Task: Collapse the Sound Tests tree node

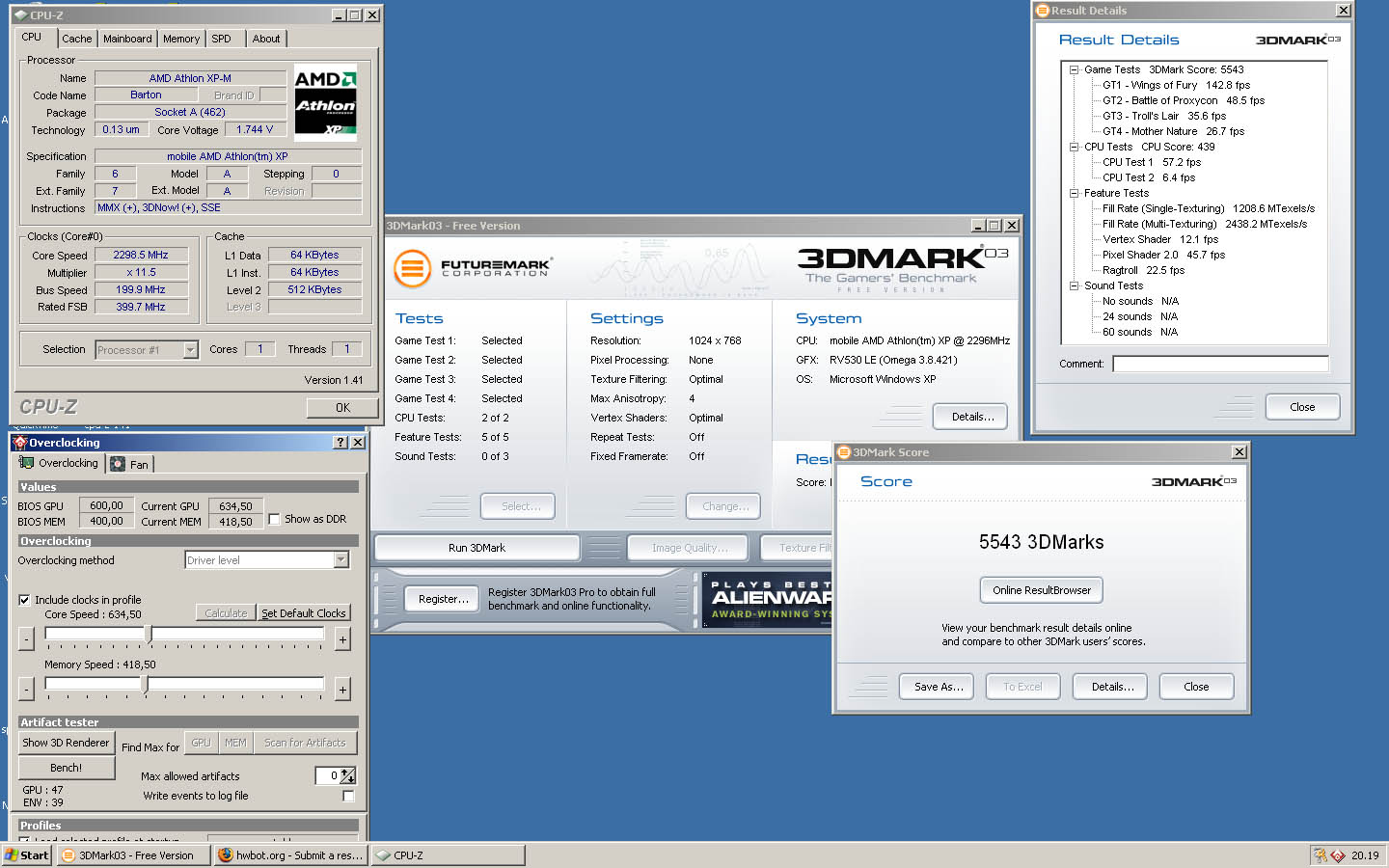Action: (x=1074, y=285)
